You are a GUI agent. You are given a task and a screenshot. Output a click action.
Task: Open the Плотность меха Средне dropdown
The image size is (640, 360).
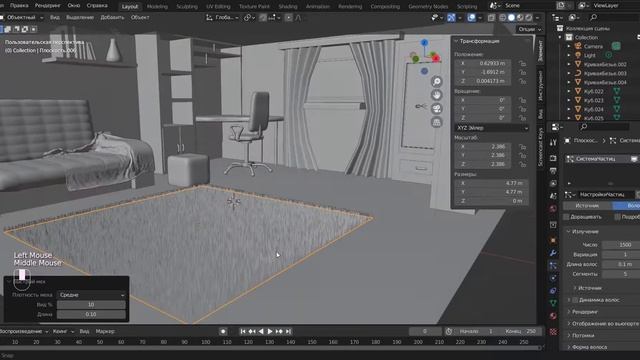[91, 295]
